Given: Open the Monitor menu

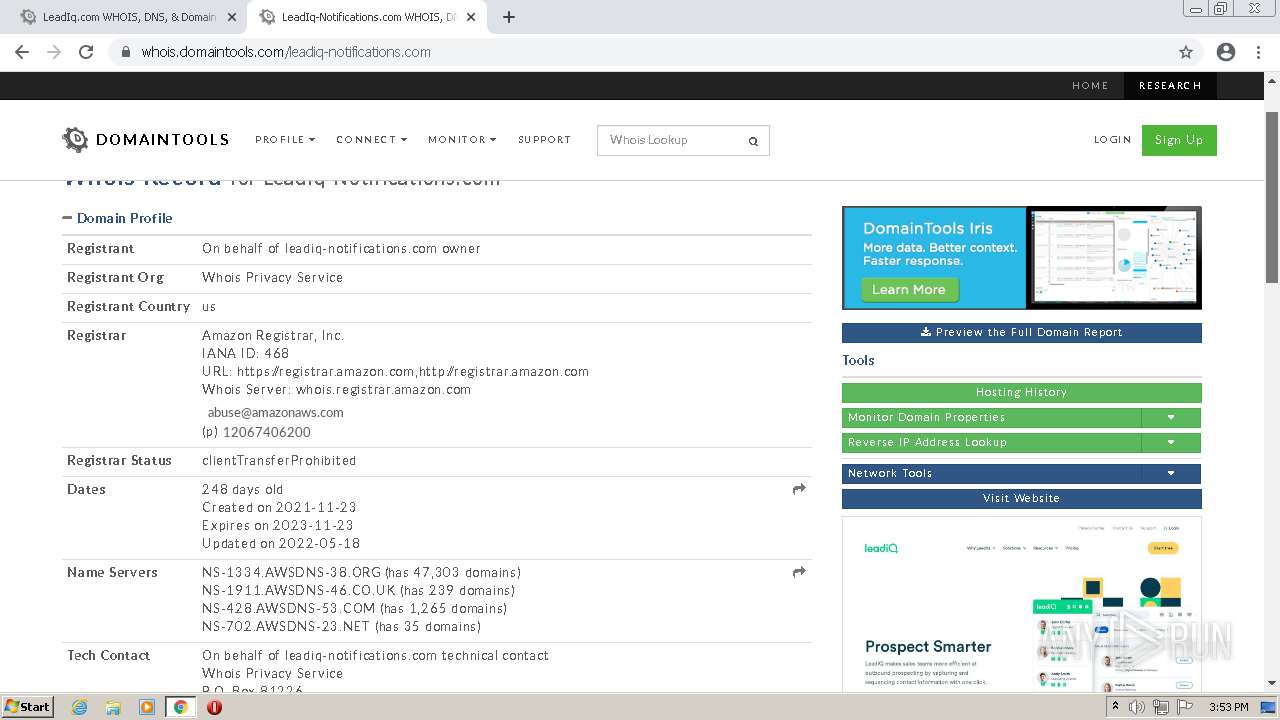Looking at the screenshot, I should point(462,140).
